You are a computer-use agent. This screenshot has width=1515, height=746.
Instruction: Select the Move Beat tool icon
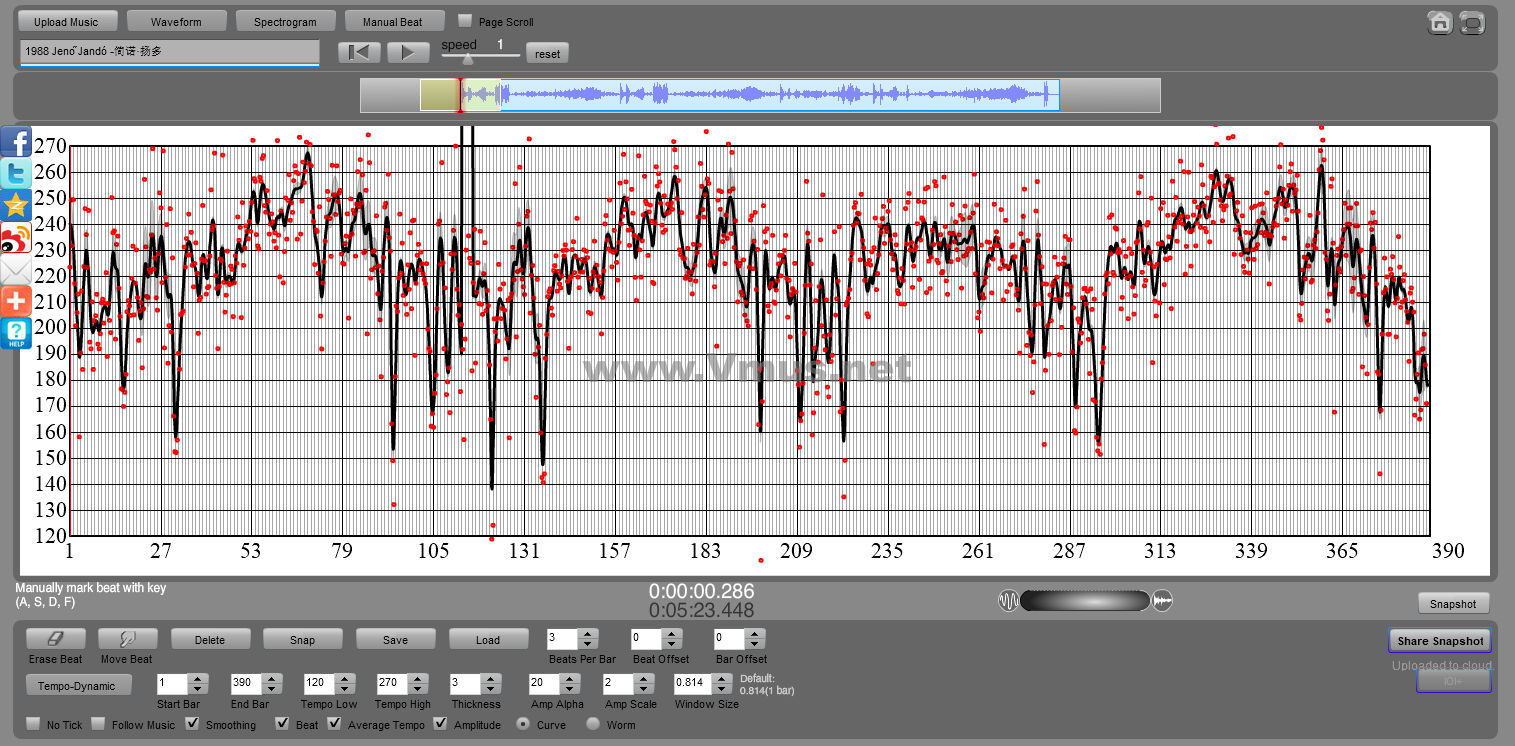click(127, 639)
